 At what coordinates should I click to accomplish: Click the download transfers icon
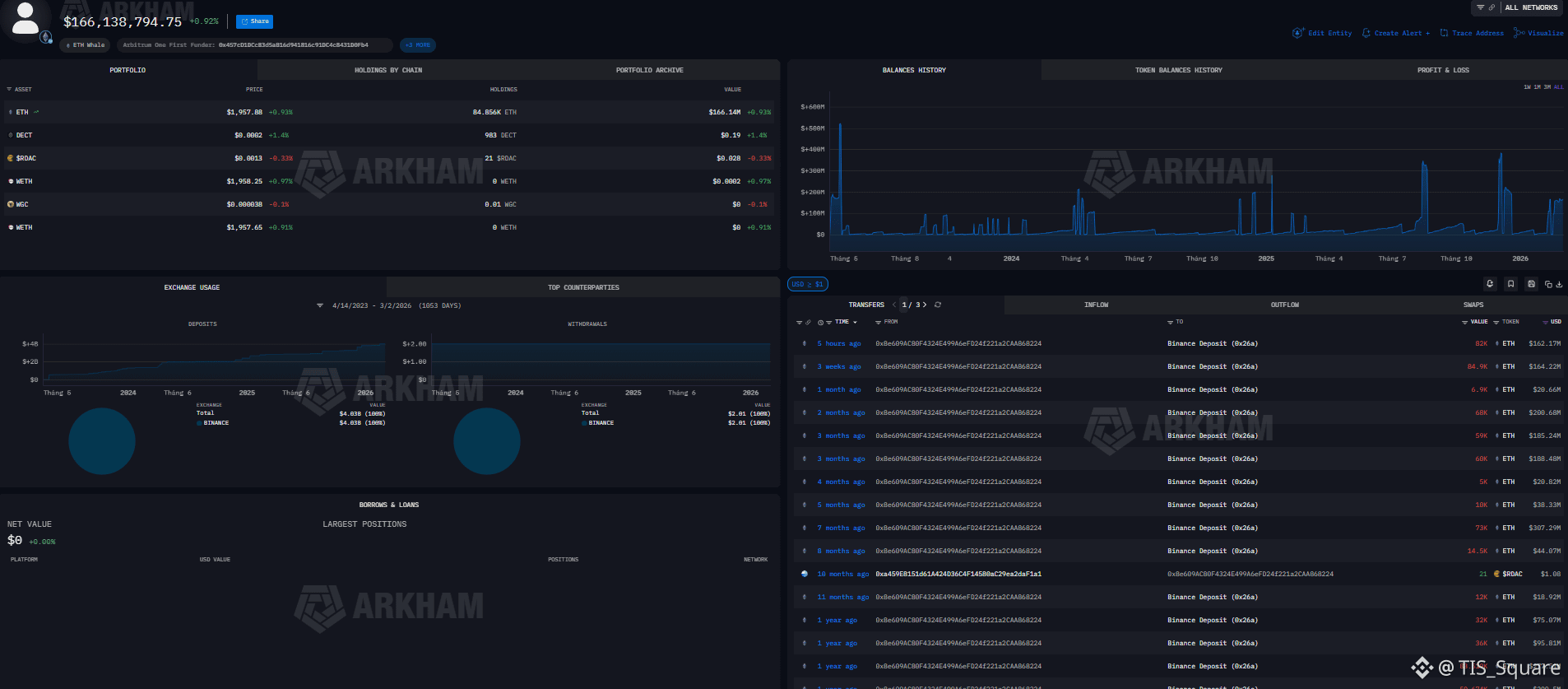[1559, 284]
